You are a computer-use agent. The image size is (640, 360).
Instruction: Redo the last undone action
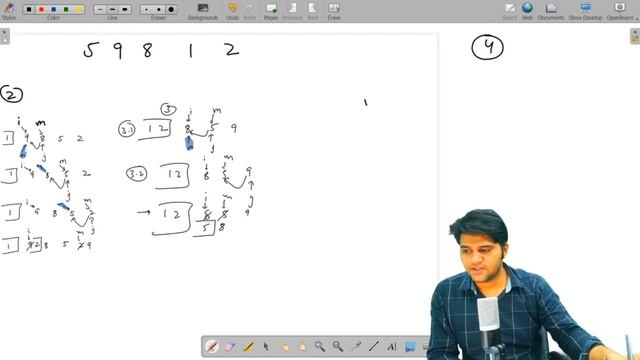pyautogui.click(x=249, y=11)
